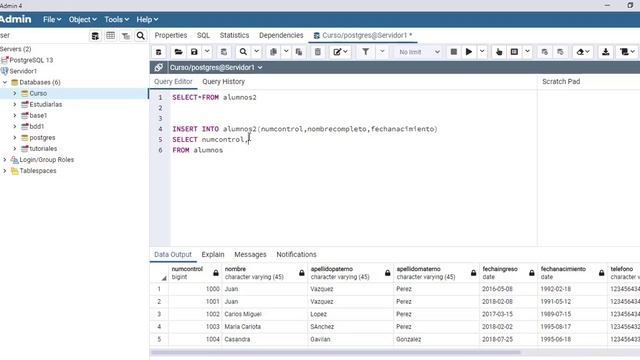
Task: Click the lock icon in nombre column header
Action: [302, 273]
